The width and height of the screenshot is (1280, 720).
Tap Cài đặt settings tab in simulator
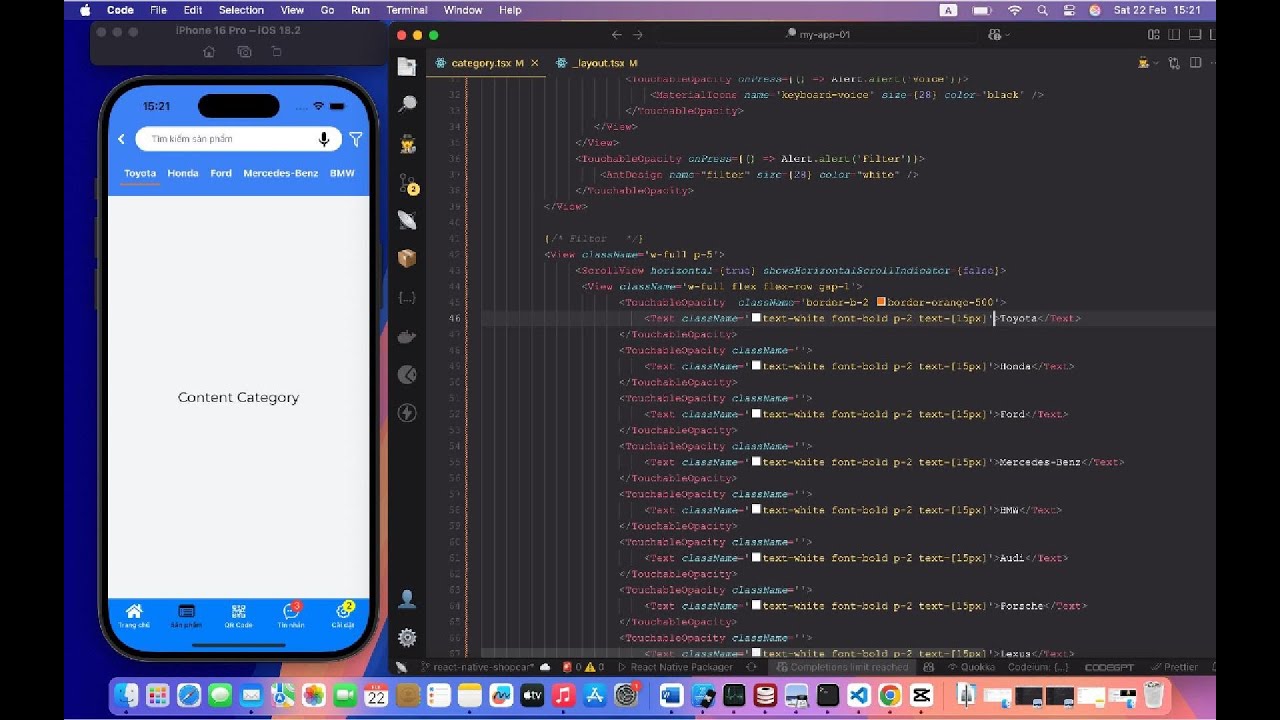pos(343,615)
